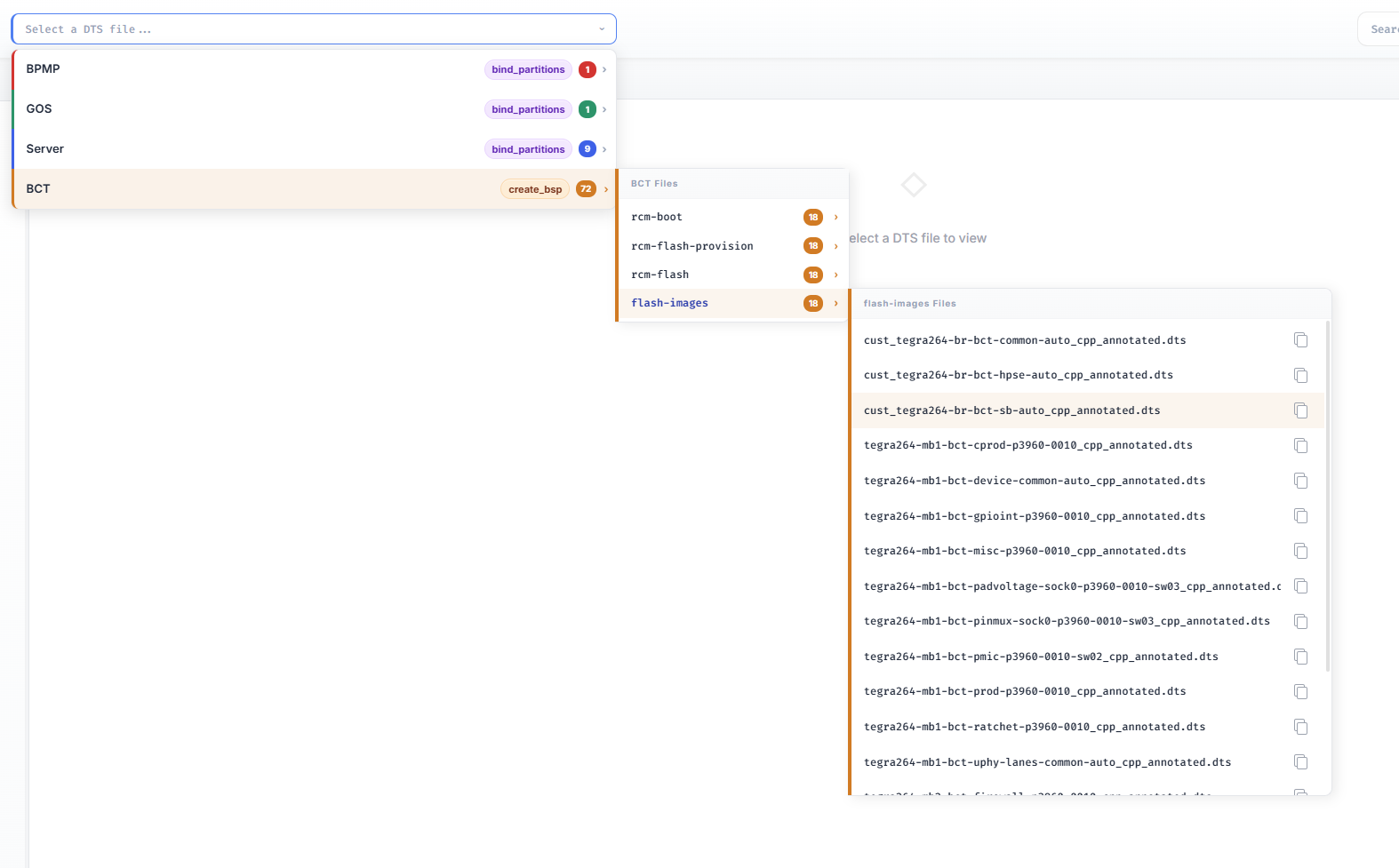Copy tegra264-mb1-bct-padvoltage-sock0 file name

click(1300, 586)
